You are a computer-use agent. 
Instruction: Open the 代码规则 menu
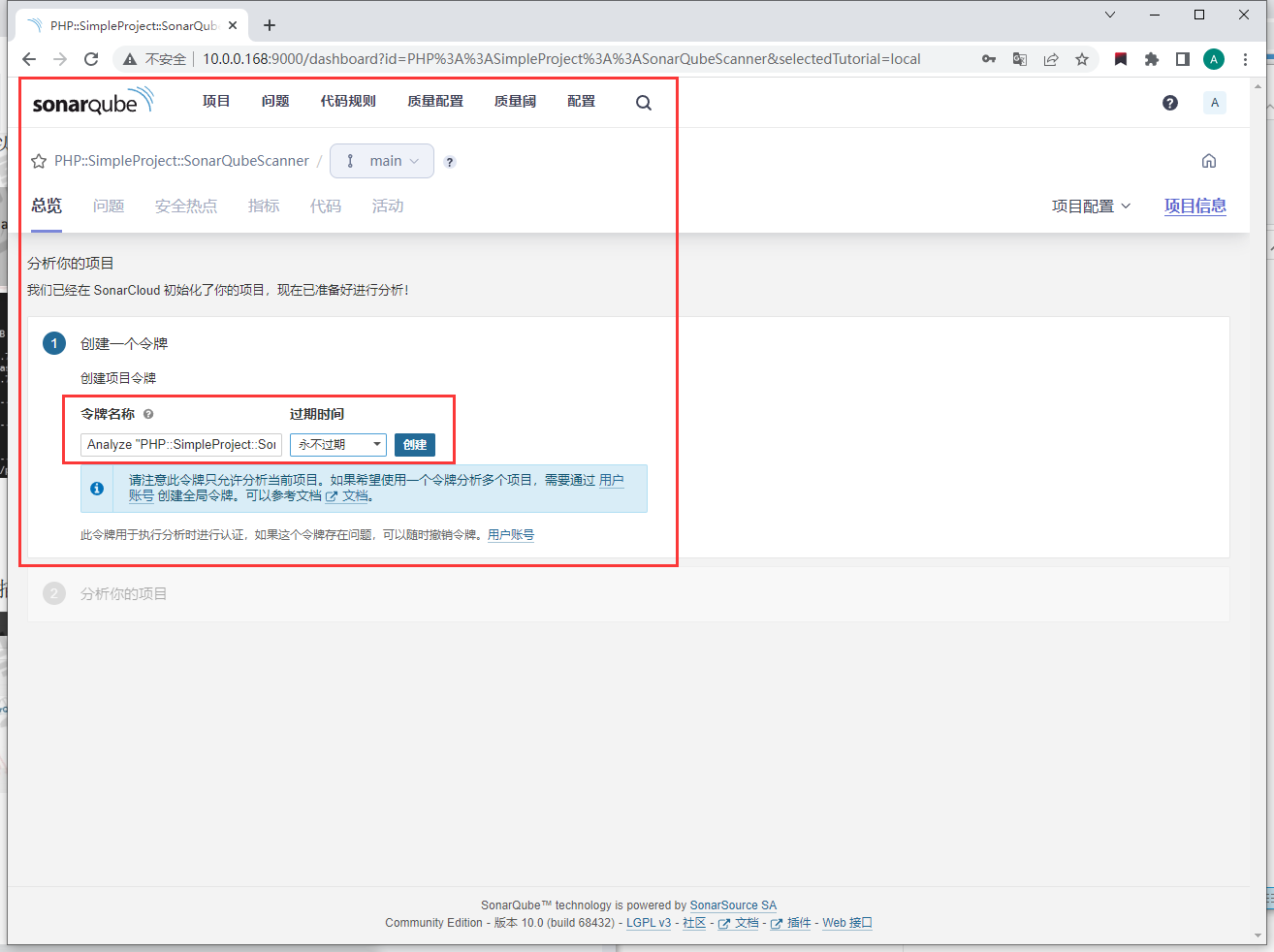(348, 101)
